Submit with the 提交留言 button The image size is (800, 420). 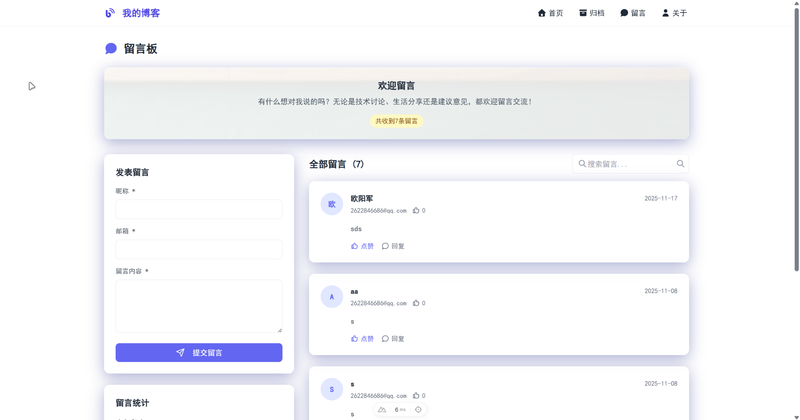click(199, 353)
